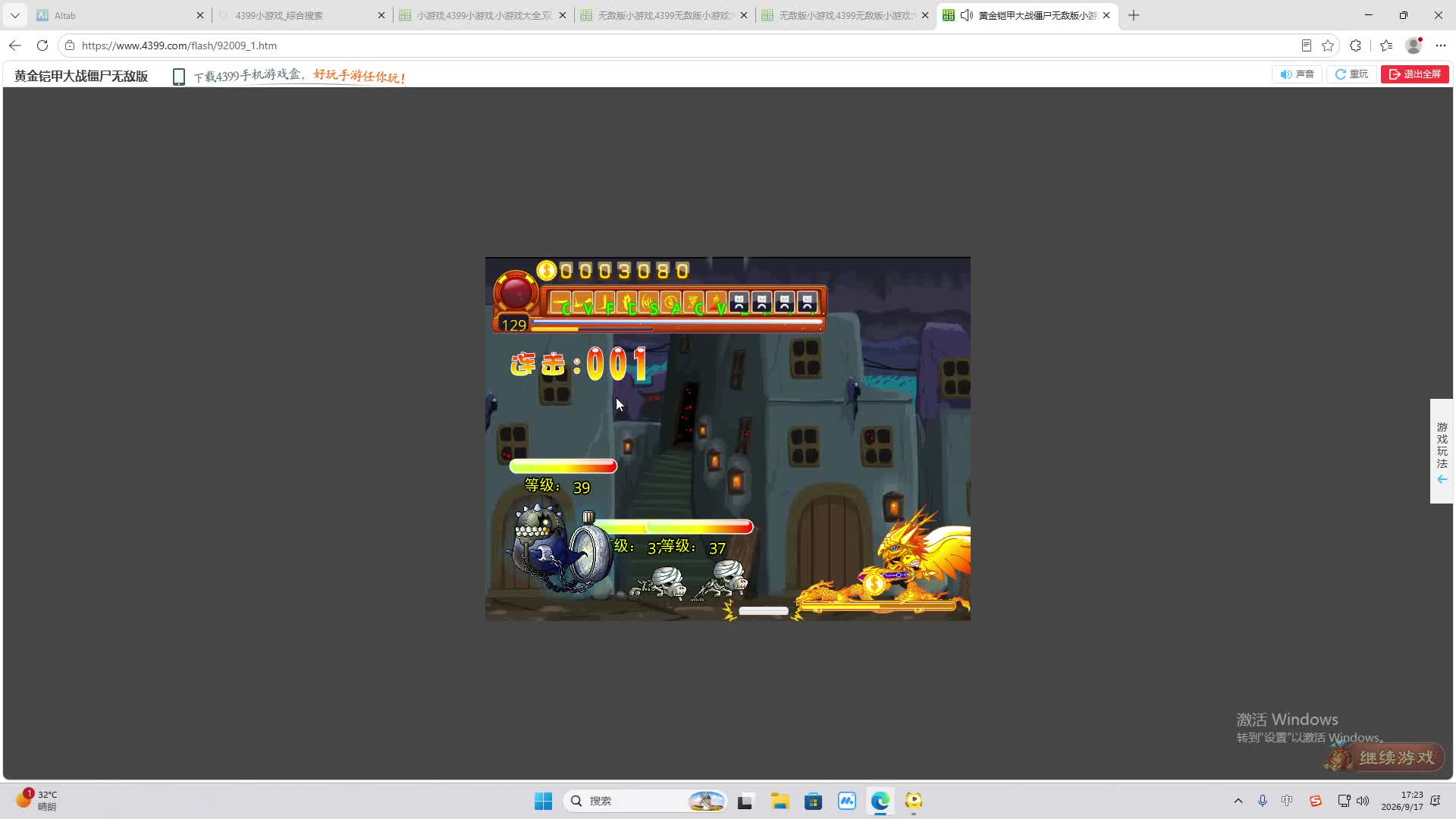This screenshot has width=1456, height=819.
Task: Open the notification bell in the tray
Action: point(1436,801)
